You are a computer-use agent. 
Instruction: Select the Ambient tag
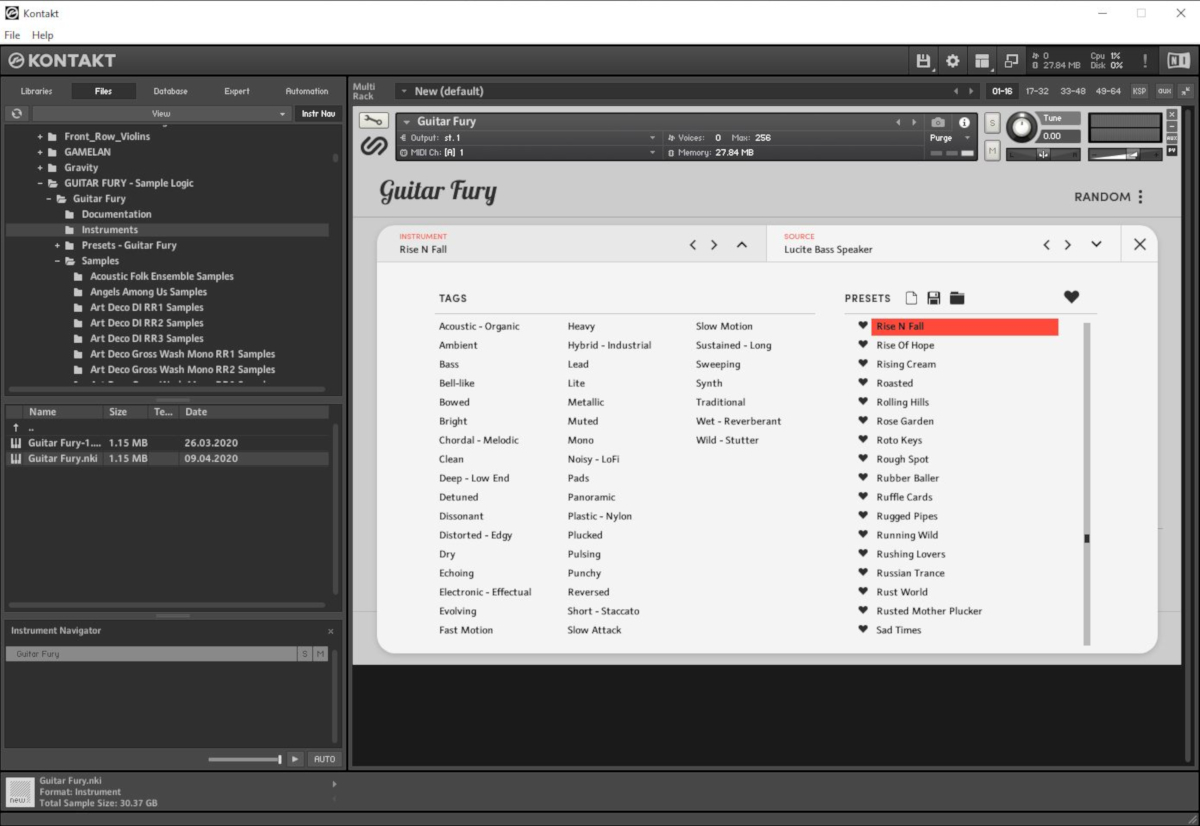[x=458, y=345]
